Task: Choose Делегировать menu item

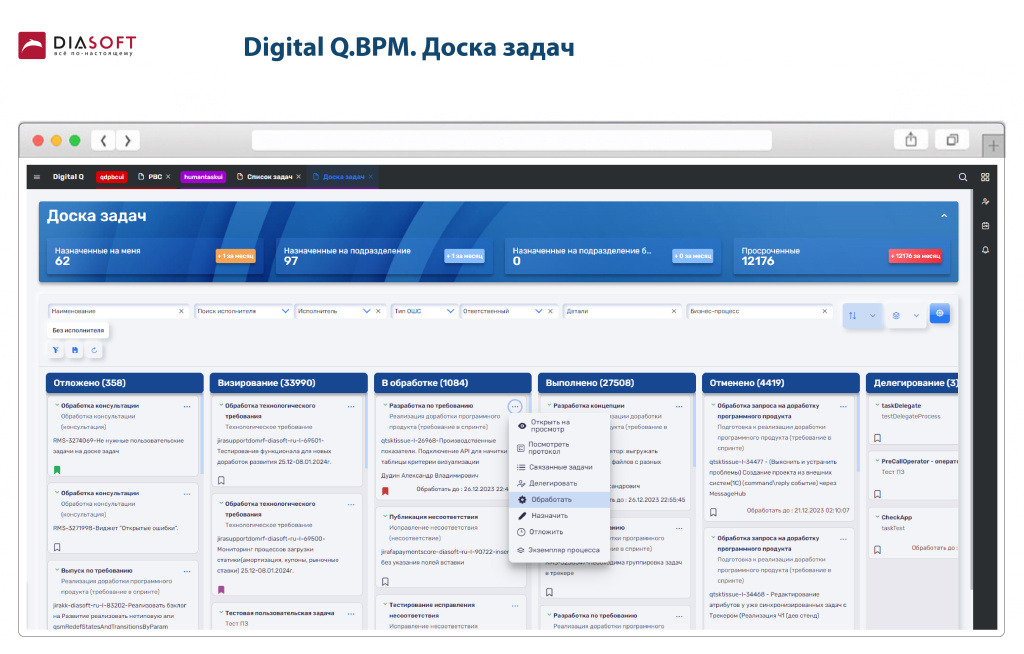Action: [559, 483]
